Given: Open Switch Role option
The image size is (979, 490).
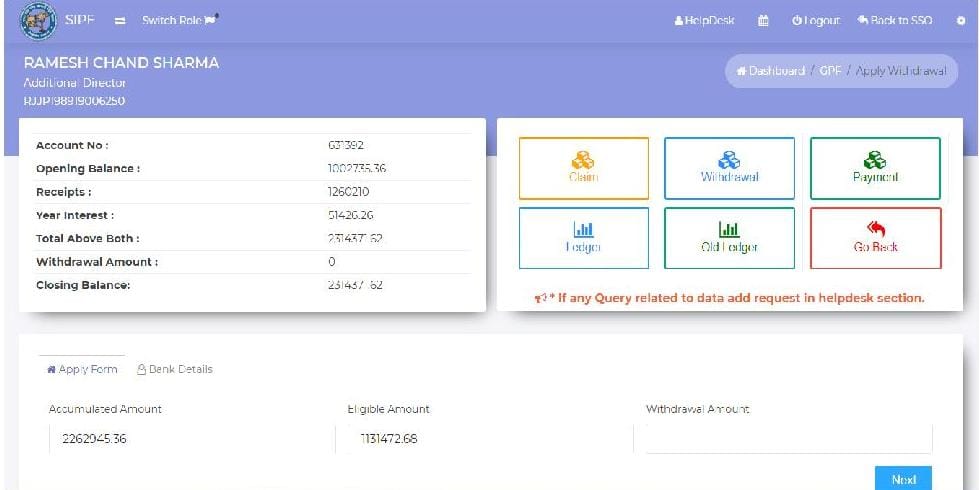Looking at the screenshot, I should coord(180,20).
